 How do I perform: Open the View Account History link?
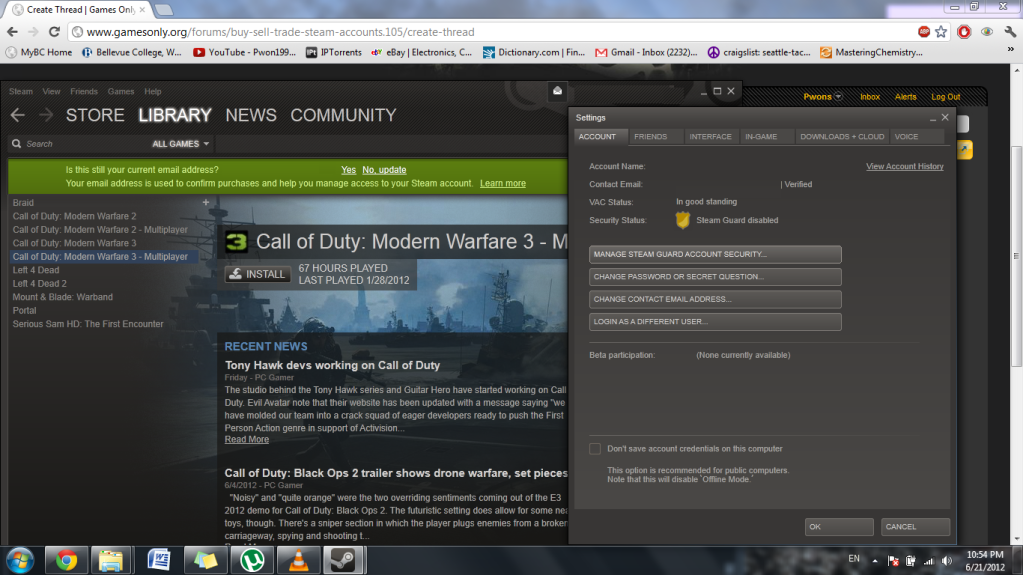tap(905, 166)
